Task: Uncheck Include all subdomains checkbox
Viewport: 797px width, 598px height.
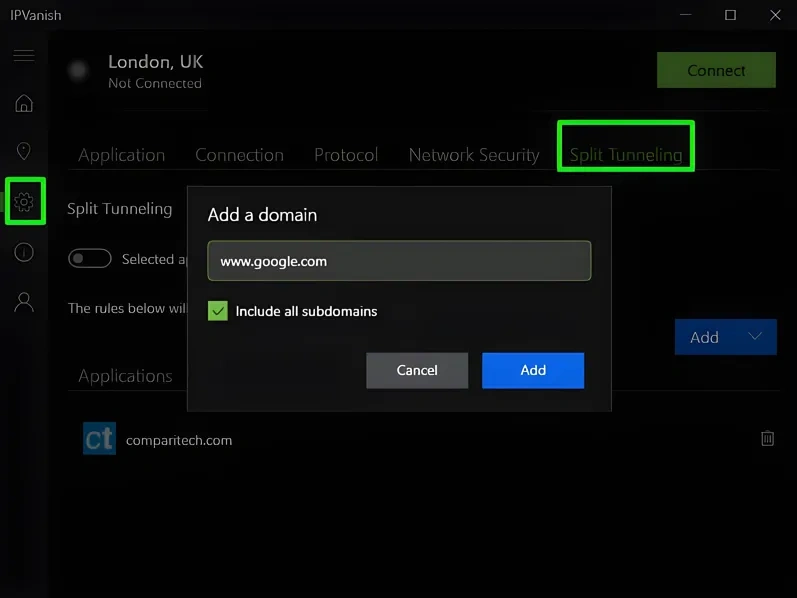Action: pyautogui.click(x=218, y=311)
